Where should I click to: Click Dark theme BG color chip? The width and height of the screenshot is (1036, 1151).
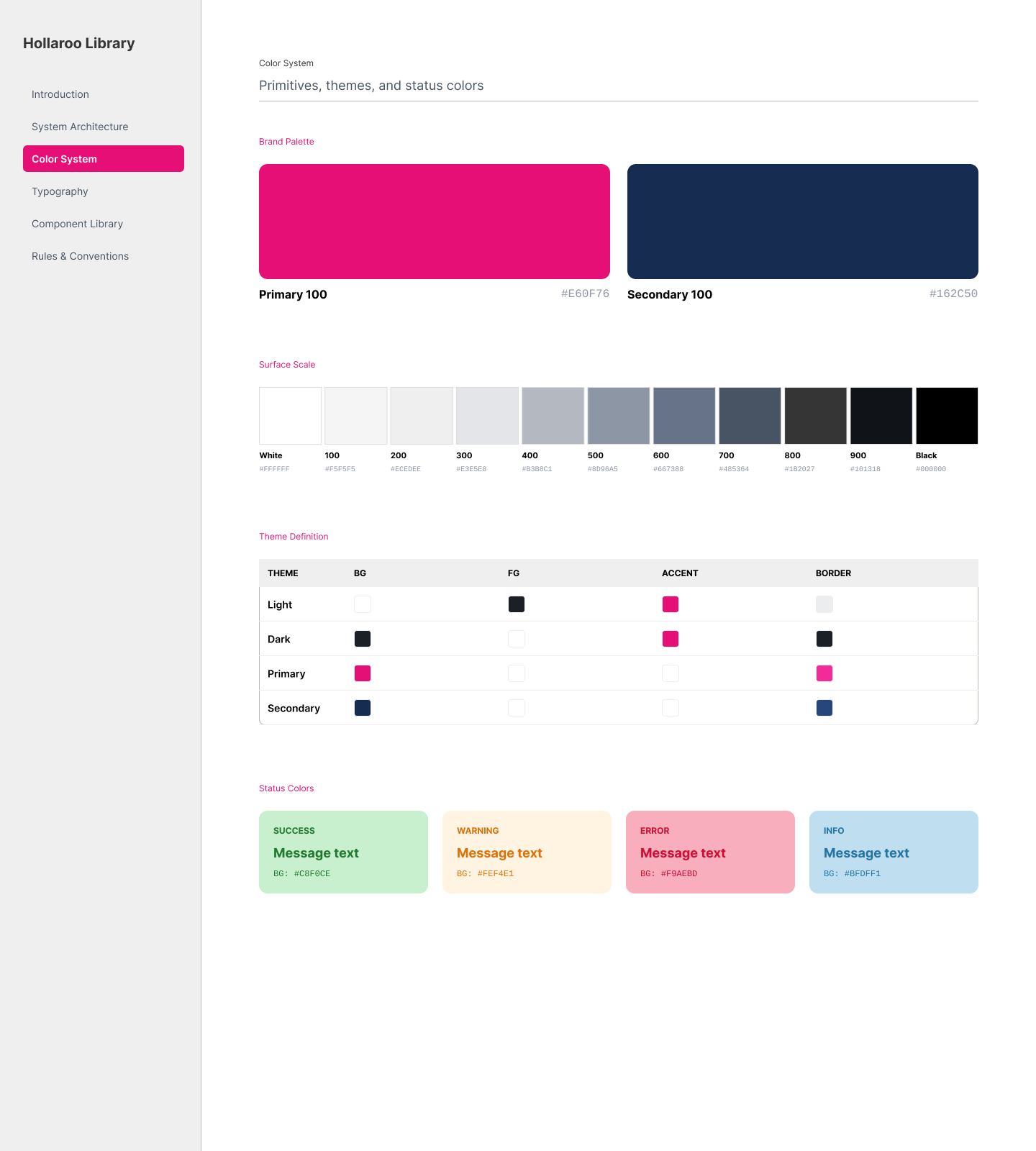coord(363,639)
